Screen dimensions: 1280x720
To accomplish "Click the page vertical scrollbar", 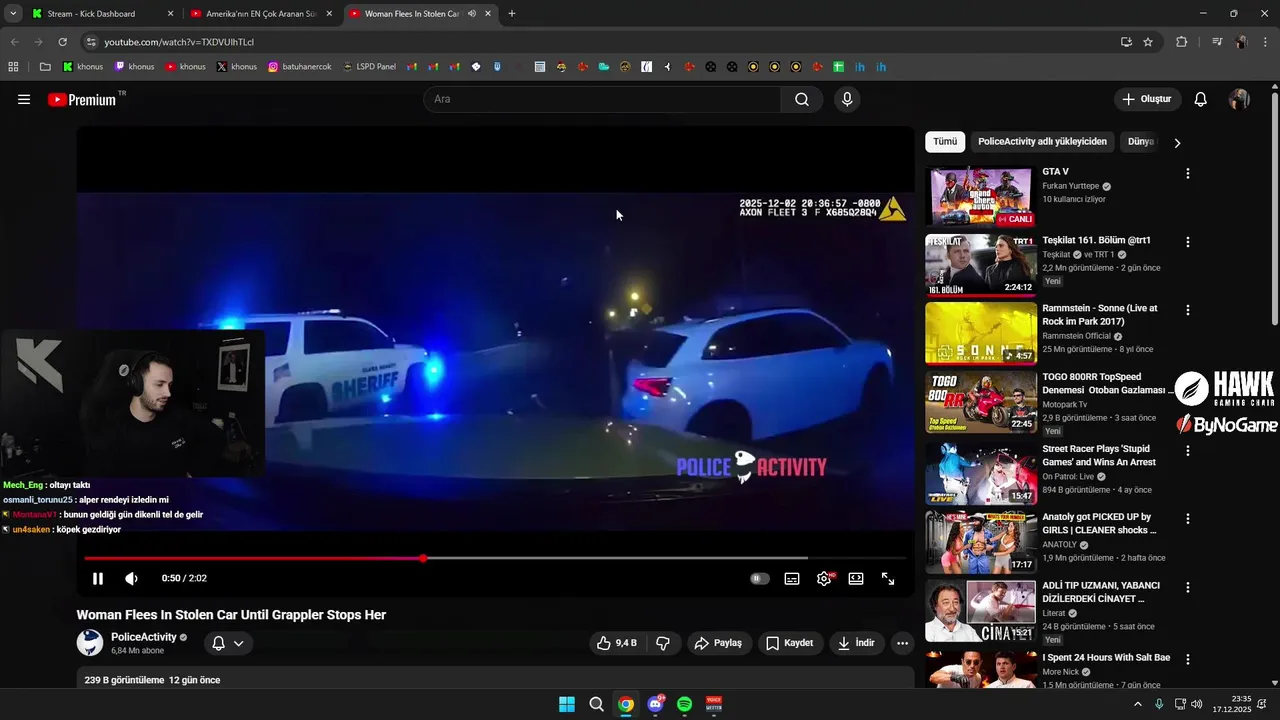I will click(1274, 210).
